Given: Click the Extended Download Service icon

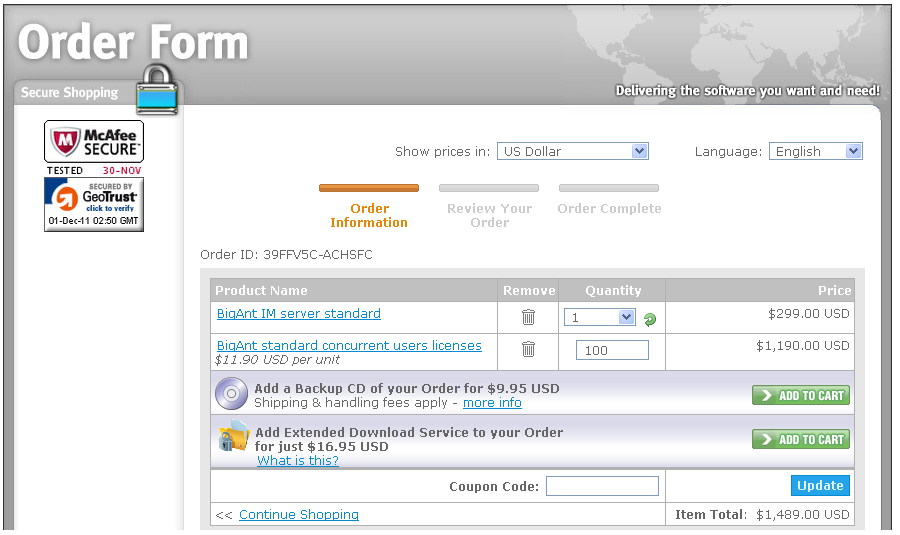Looking at the screenshot, I should [233, 438].
